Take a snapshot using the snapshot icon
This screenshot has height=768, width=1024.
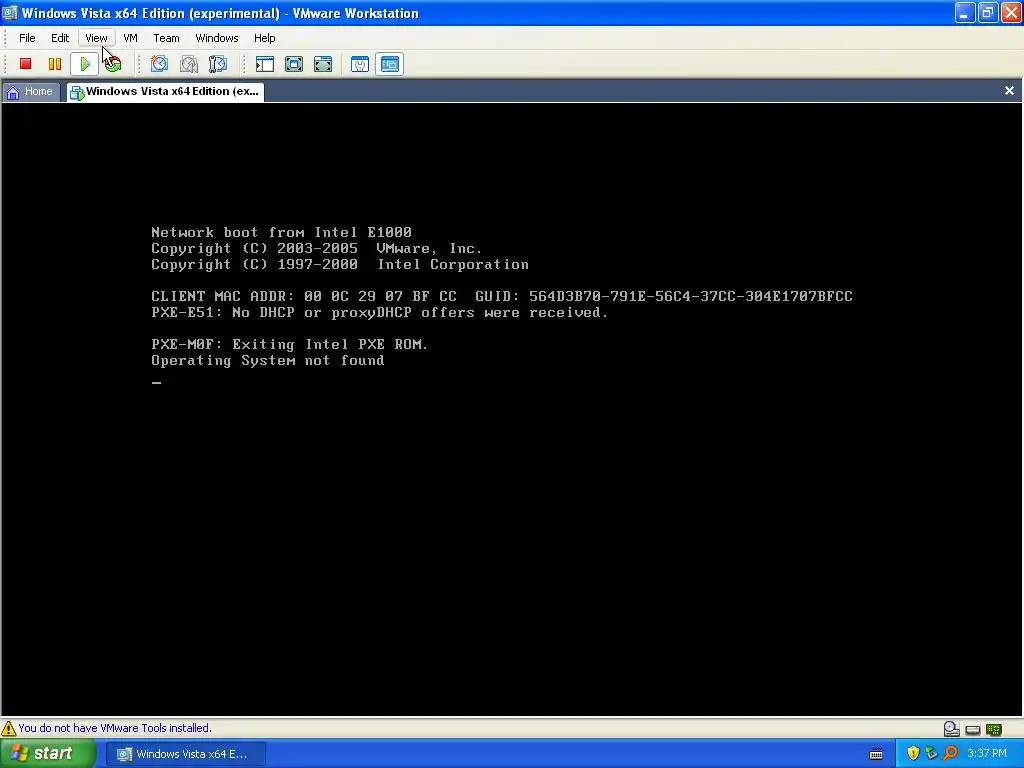pos(159,63)
